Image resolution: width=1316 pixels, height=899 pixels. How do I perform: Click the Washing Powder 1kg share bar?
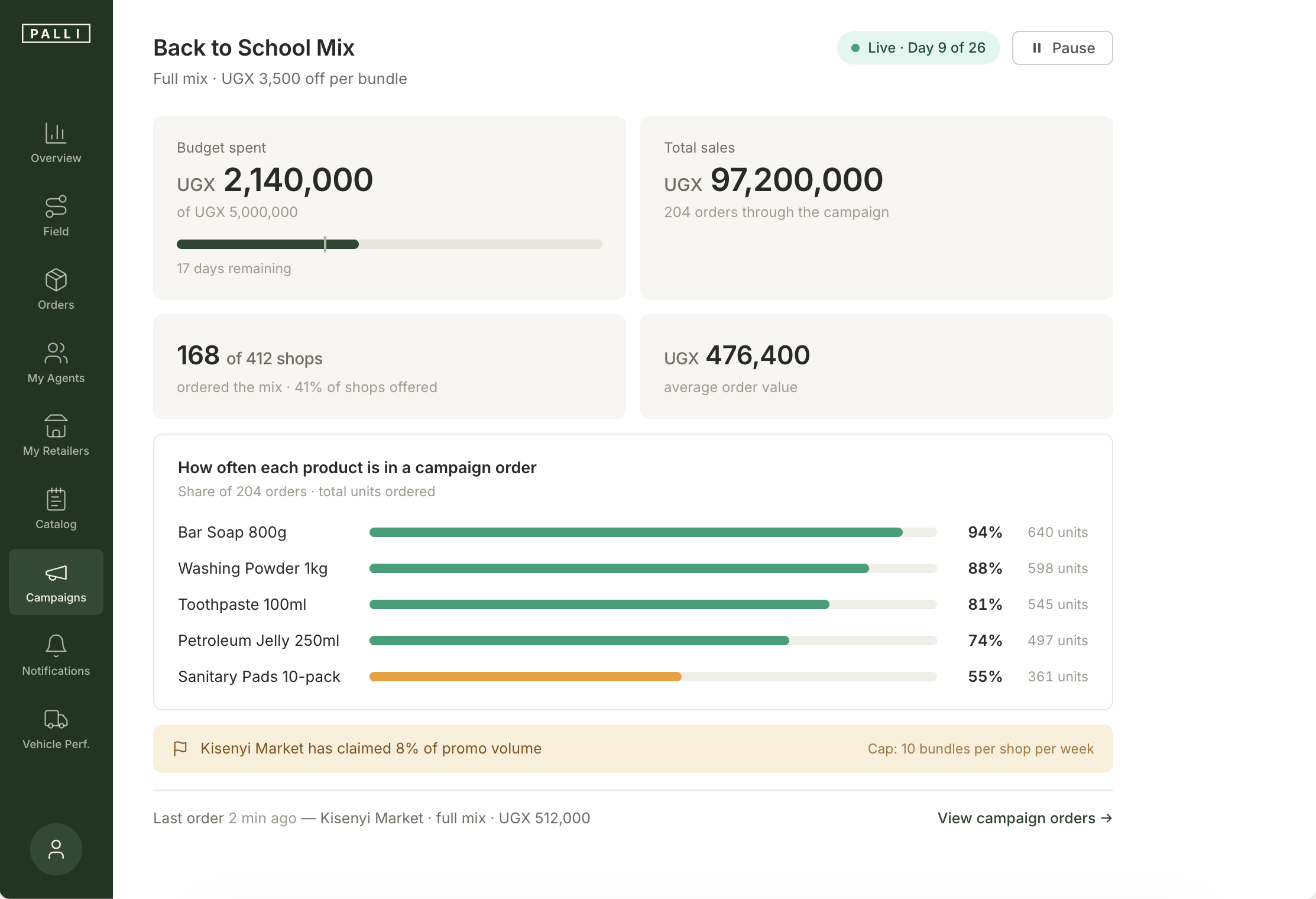(653, 568)
